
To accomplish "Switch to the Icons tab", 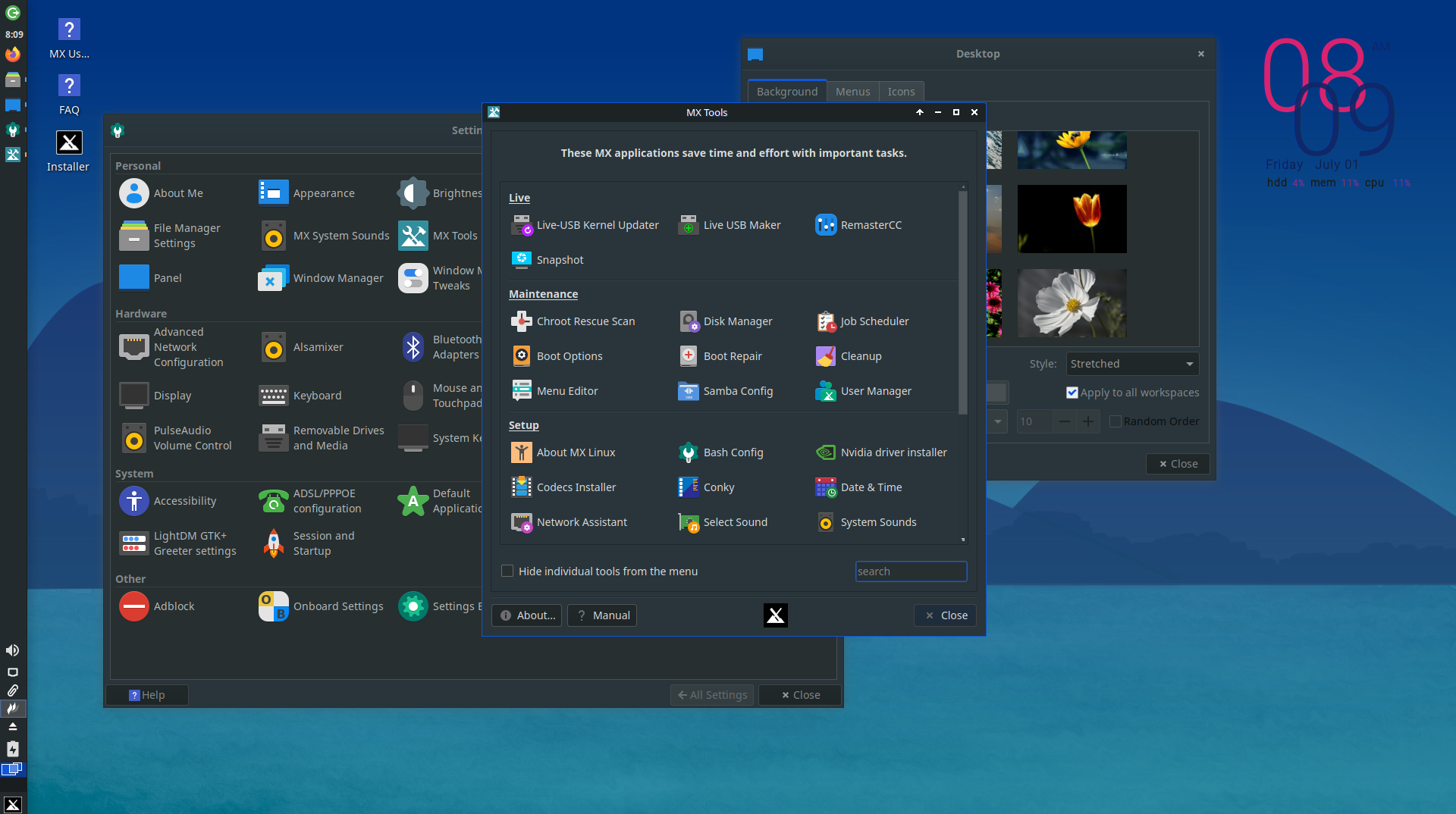I will coord(901,92).
